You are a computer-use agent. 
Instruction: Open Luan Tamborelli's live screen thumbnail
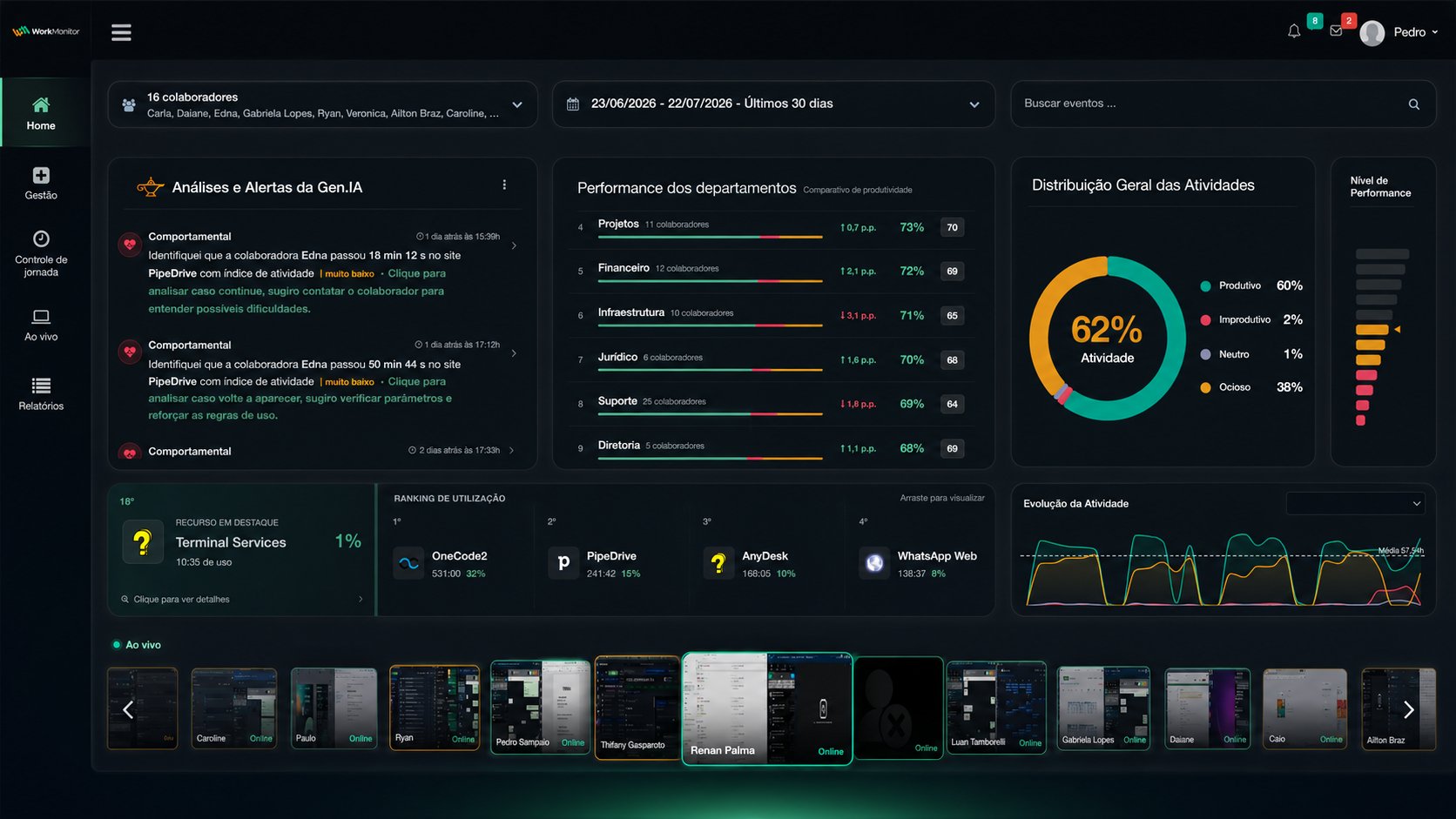(996, 708)
